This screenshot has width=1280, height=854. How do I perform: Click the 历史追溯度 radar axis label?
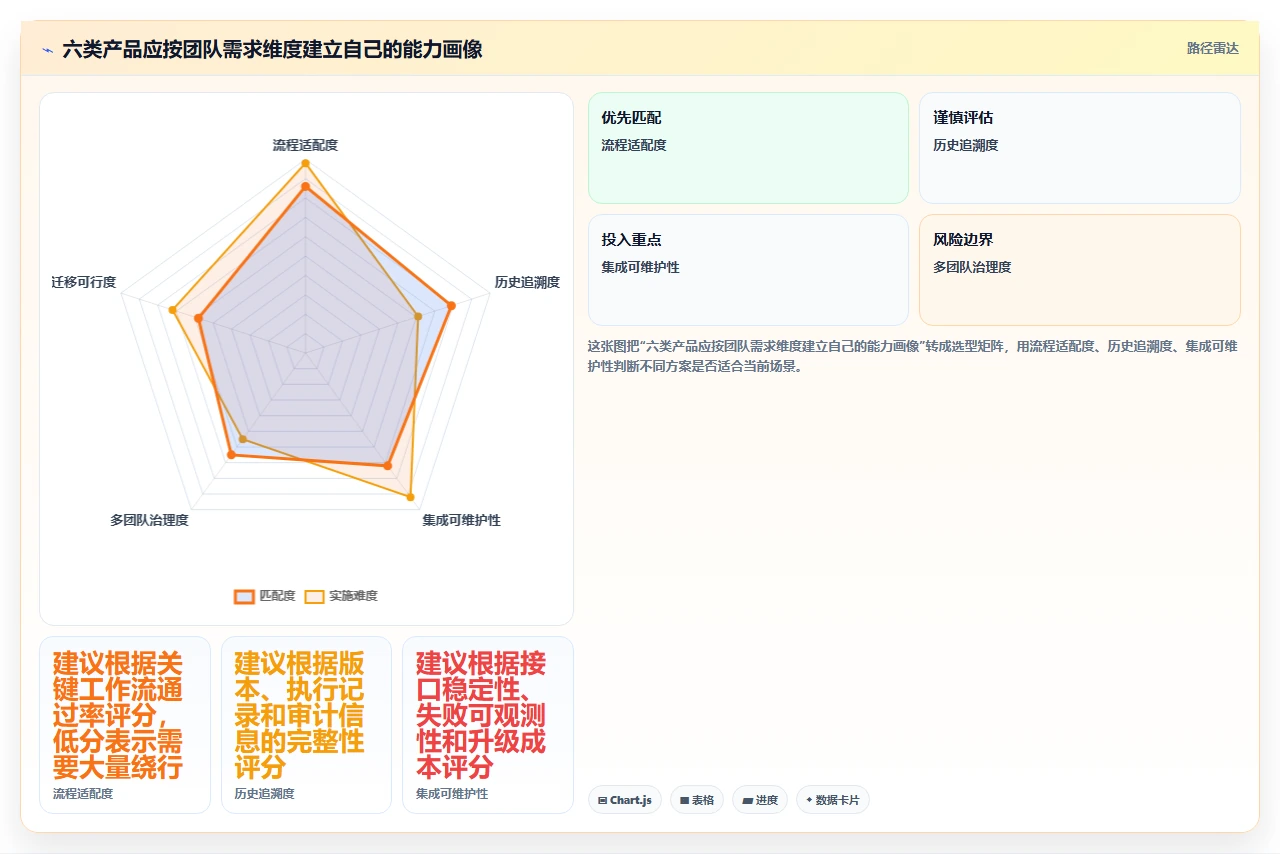(x=527, y=282)
